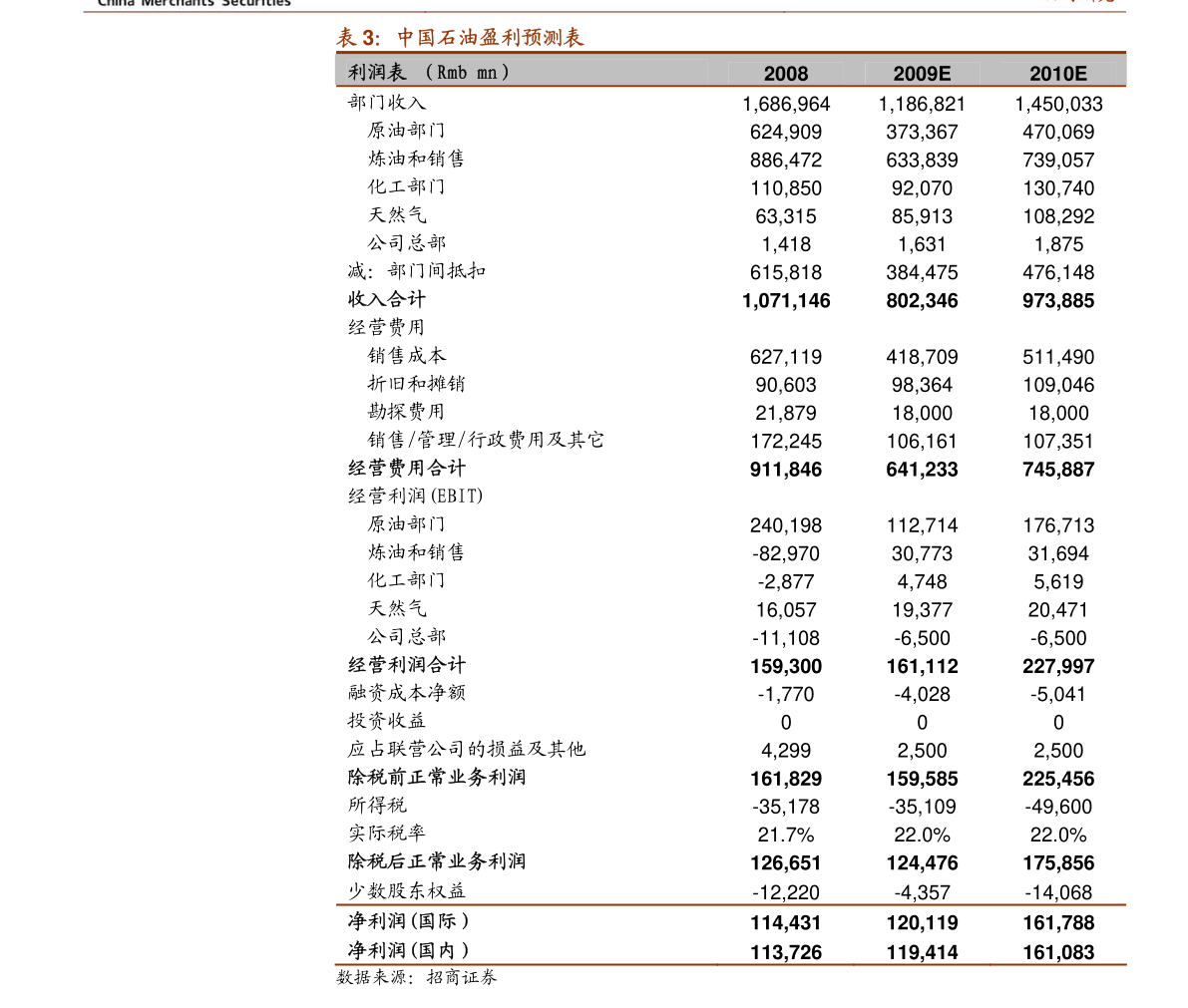The image size is (1188, 1008).
Task: Select the 2008 column header
Action: (x=786, y=74)
